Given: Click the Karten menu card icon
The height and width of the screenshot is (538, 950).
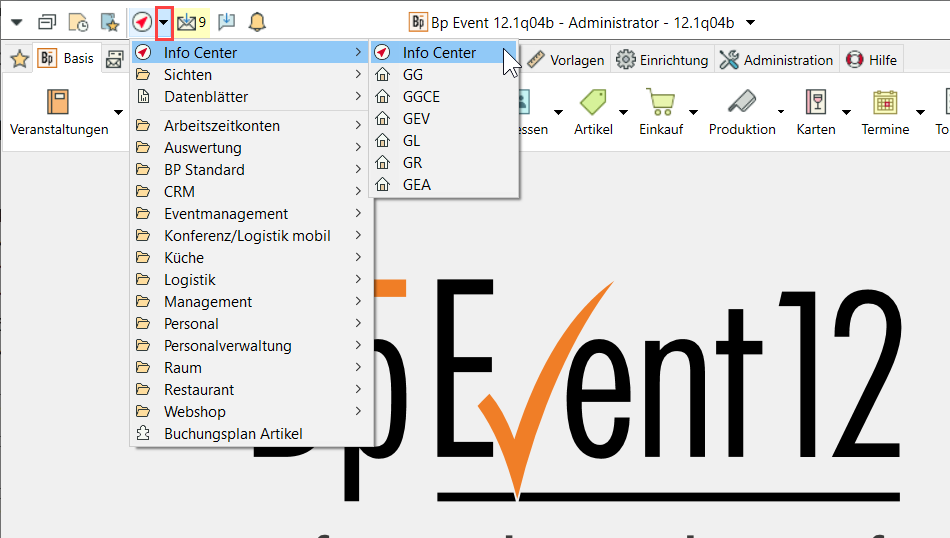Looking at the screenshot, I should [x=815, y=103].
